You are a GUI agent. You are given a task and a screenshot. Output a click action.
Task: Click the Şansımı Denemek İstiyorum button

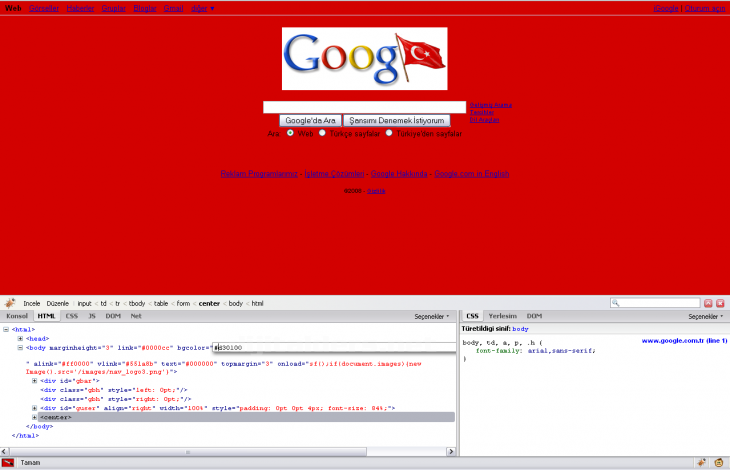pos(397,121)
